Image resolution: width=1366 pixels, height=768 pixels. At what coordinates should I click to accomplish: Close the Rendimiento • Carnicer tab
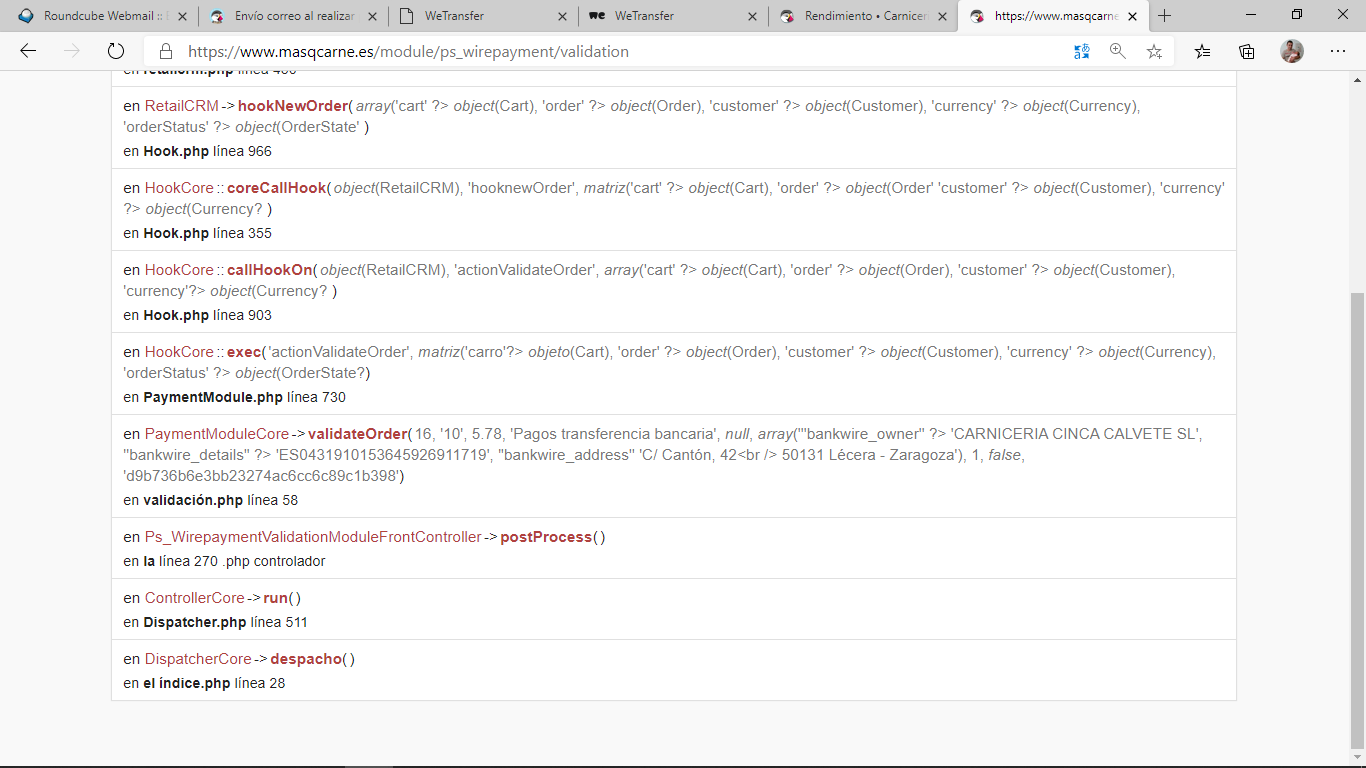942,16
